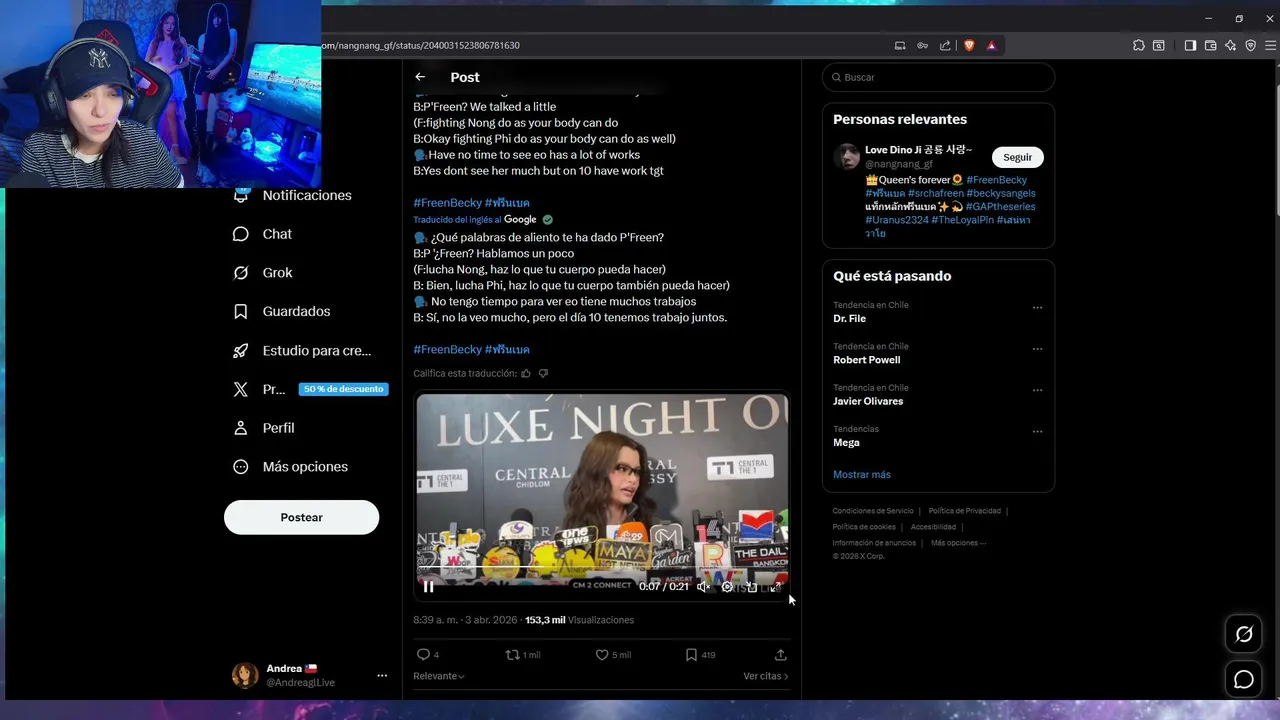The height and width of the screenshot is (720, 1280).
Task: Click the 50 % de descuento badge
Action: pos(343,389)
